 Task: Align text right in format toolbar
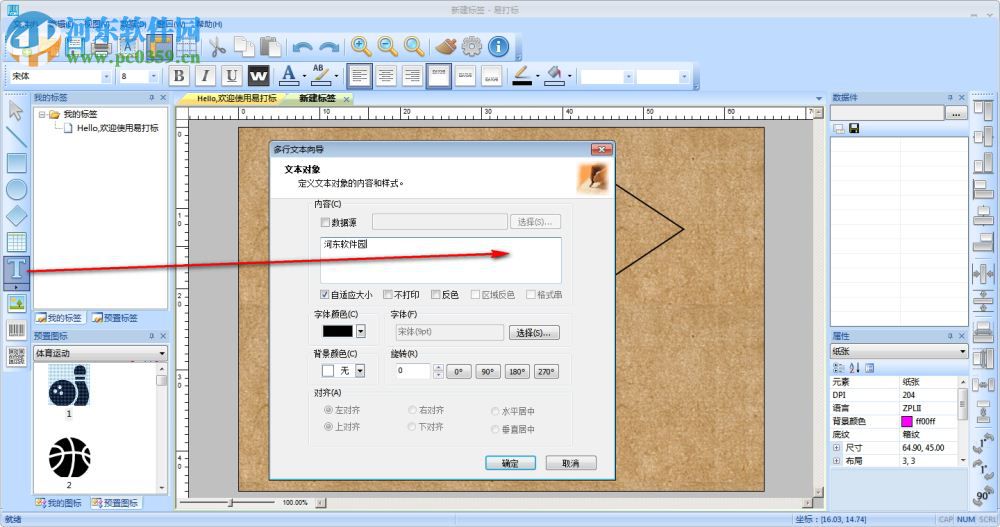tap(413, 76)
